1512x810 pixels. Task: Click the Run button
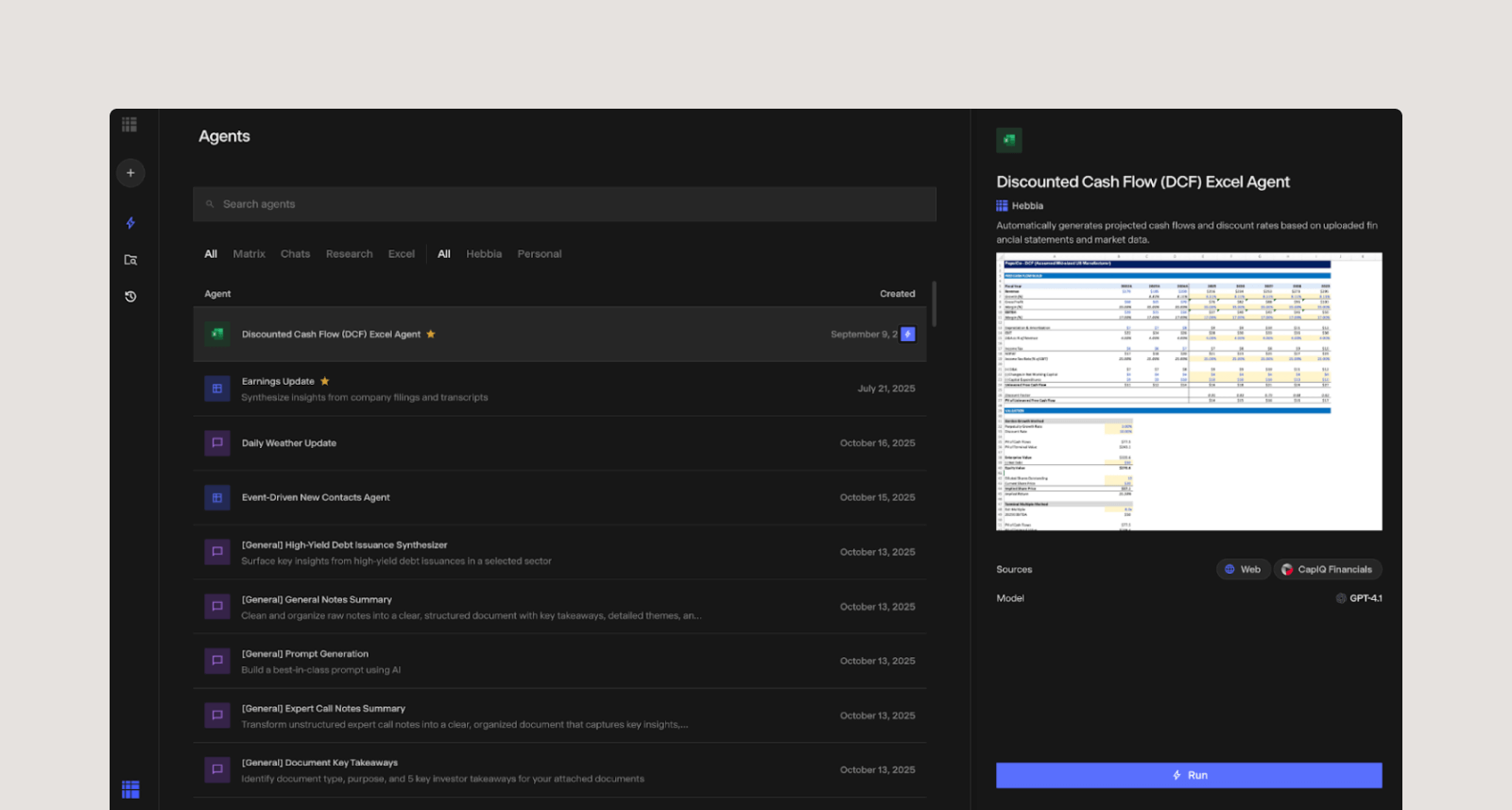[x=1189, y=775]
